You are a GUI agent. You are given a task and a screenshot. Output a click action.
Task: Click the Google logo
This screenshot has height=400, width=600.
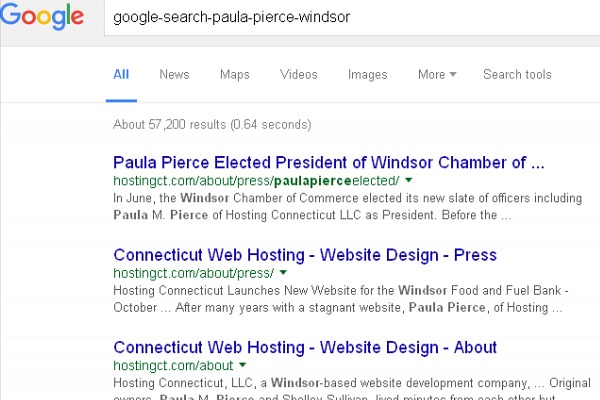(41, 16)
